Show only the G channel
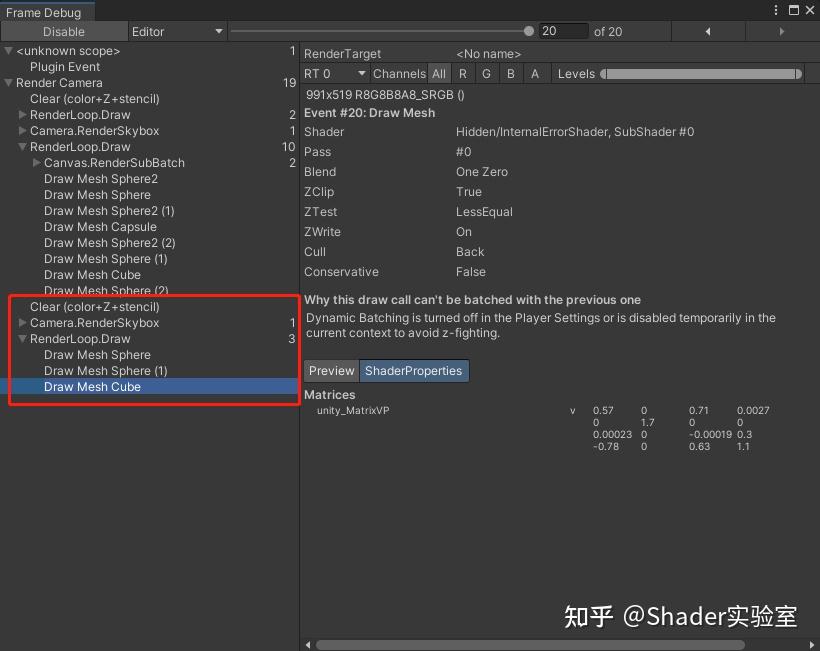This screenshot has height=651, width=820. (x=486, y=73)
